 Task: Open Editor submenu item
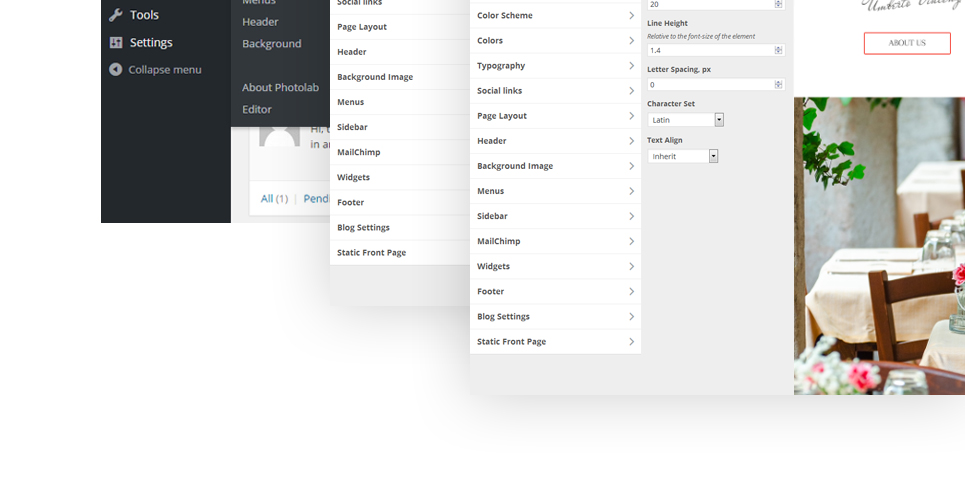[x=257, y=109]
